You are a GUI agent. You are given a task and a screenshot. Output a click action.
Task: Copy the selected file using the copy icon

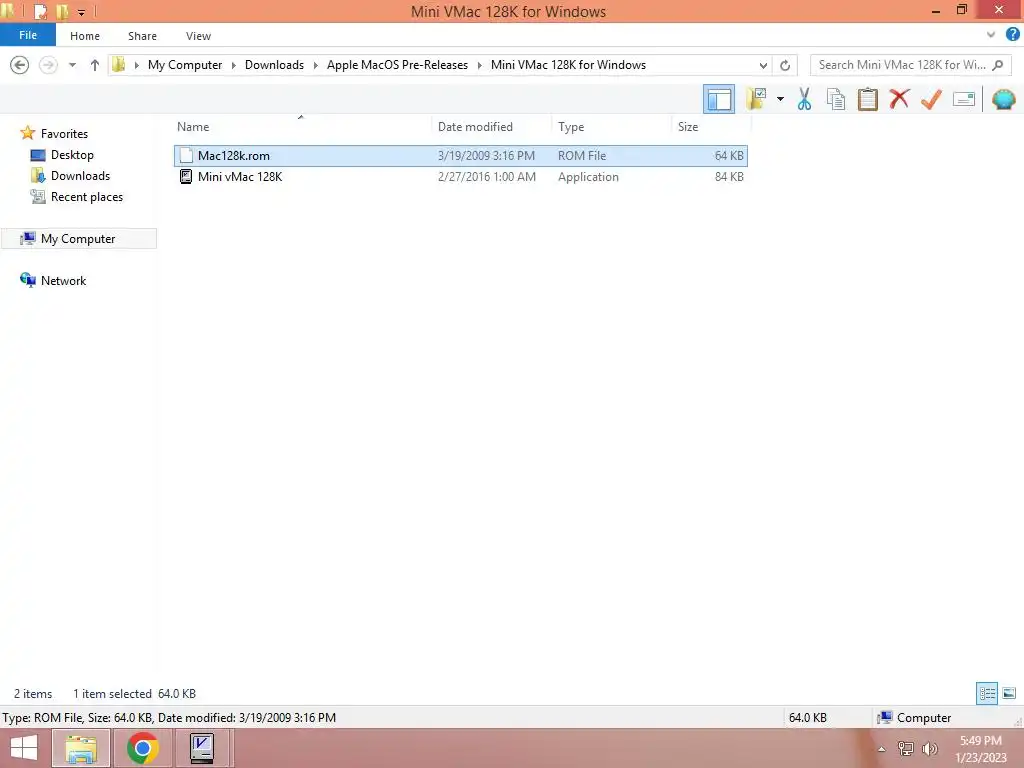836,99
